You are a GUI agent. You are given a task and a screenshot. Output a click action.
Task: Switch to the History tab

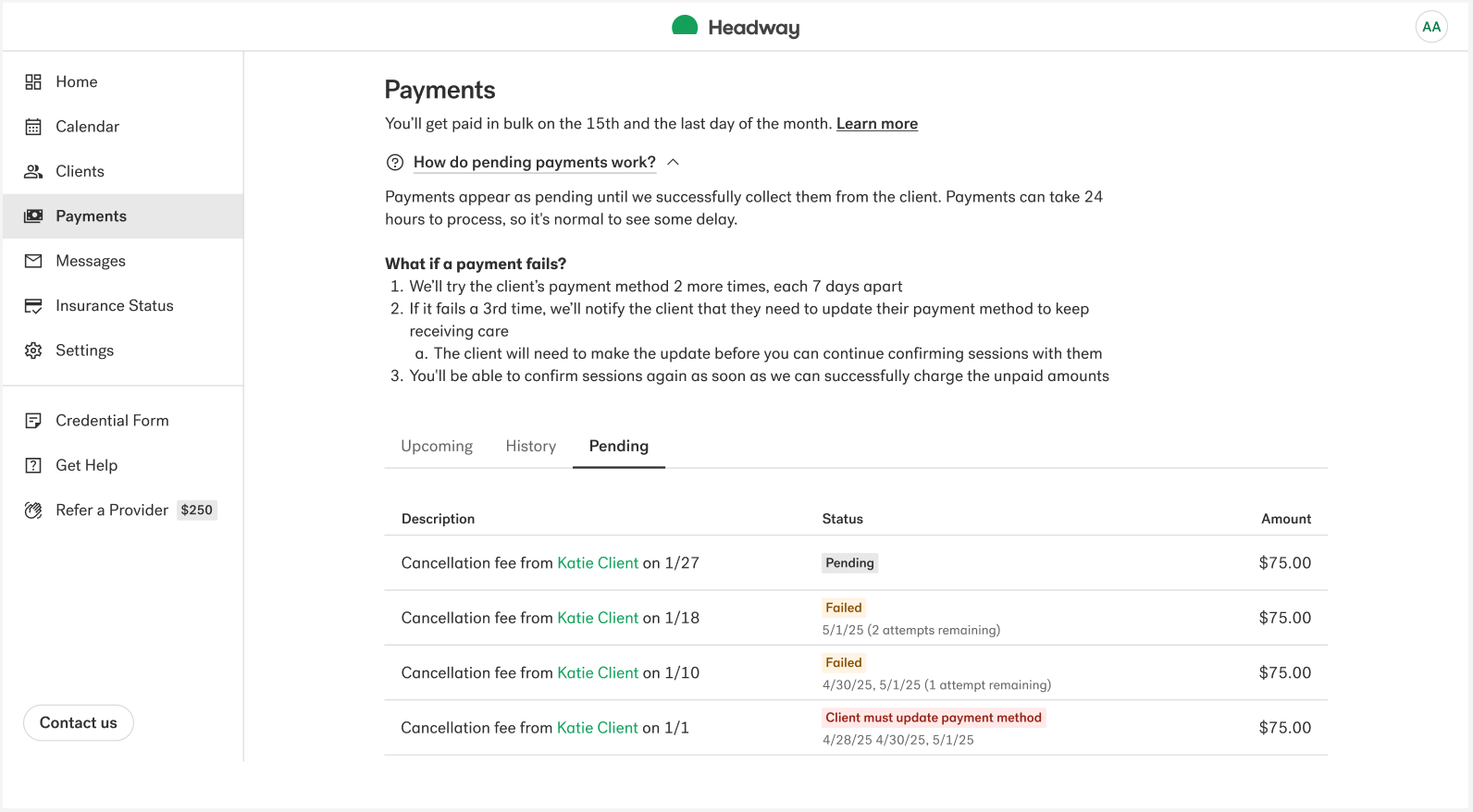click(531, 446)
